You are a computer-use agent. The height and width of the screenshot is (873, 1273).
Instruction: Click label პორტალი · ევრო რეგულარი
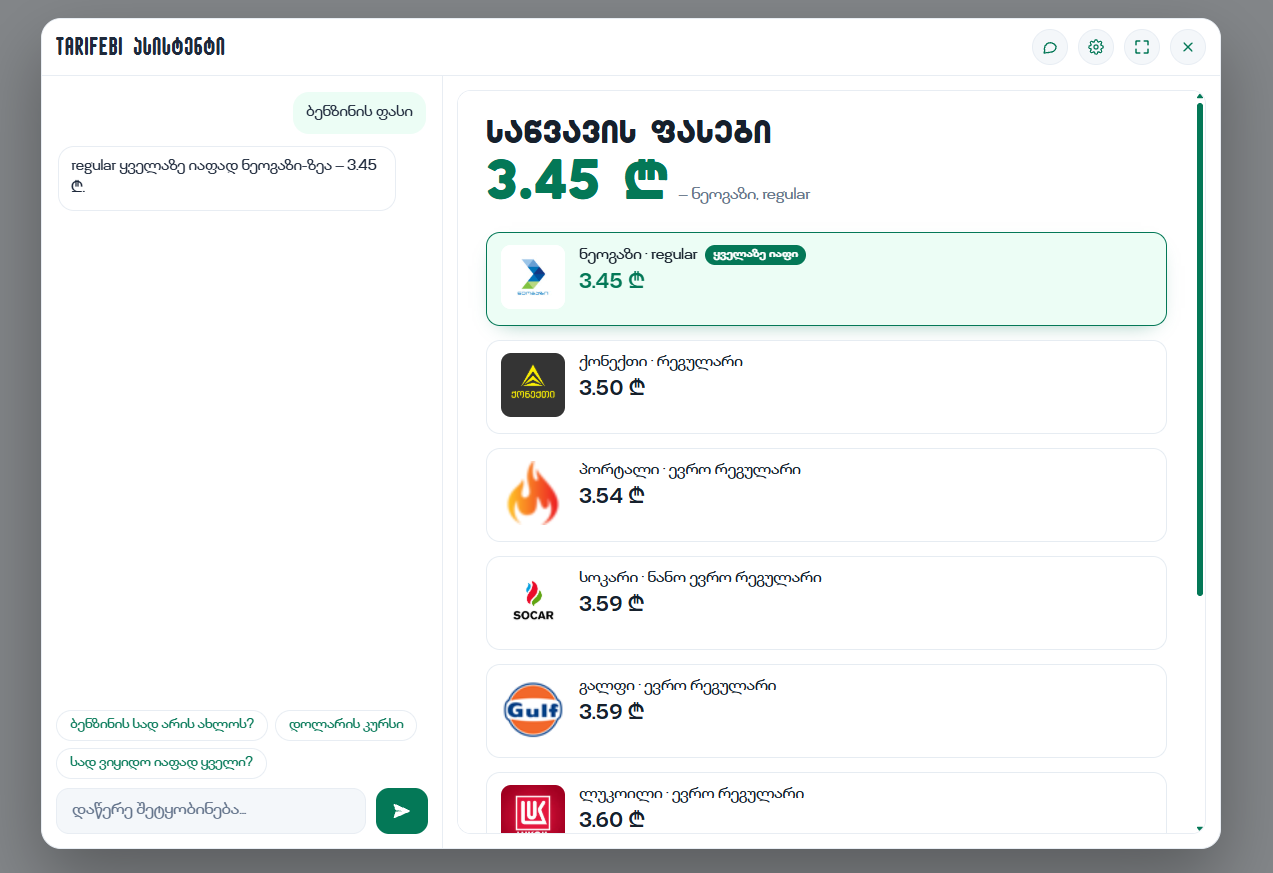click(690, 470)
